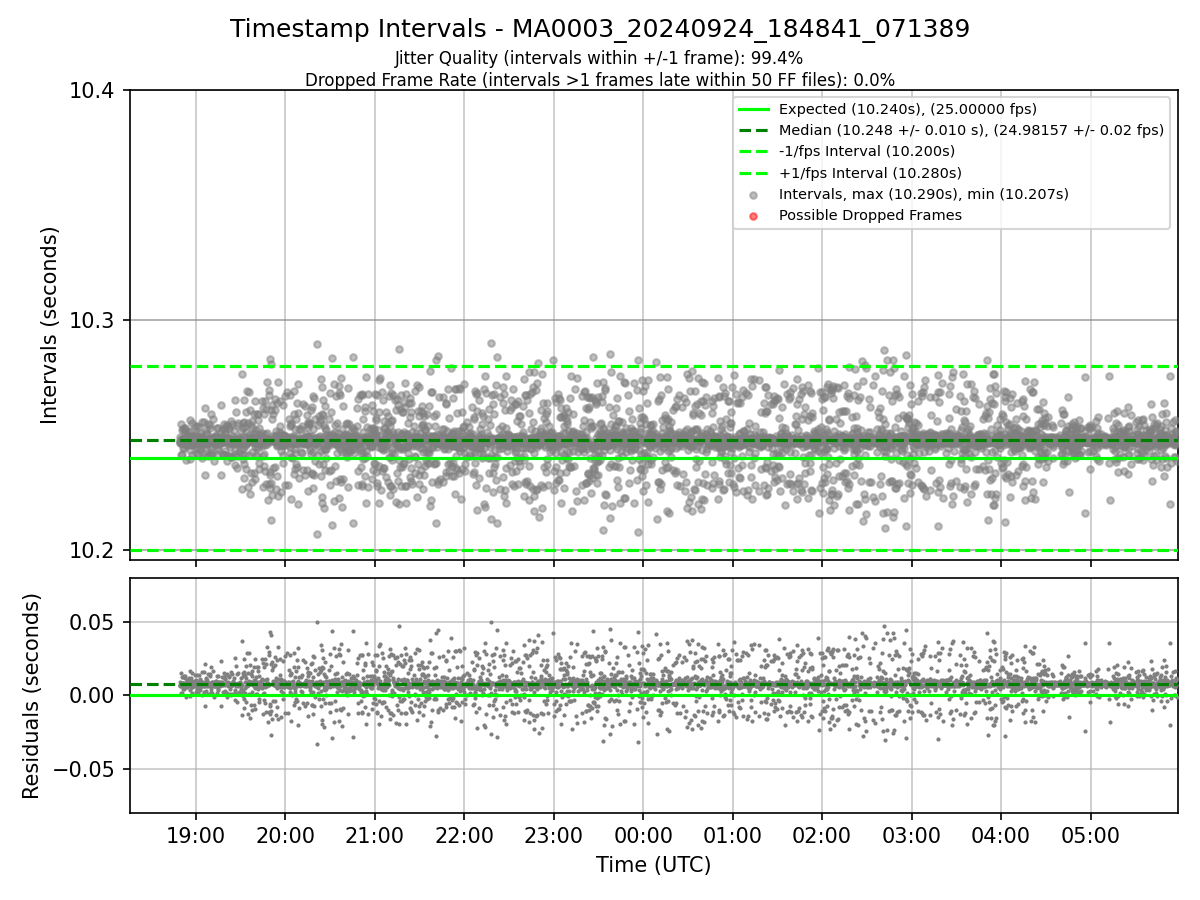Click legend entry 'Expected (10.240s), (25.00000 fps)'
This screenshot has width=1200, height=900.
coord(907,109)
